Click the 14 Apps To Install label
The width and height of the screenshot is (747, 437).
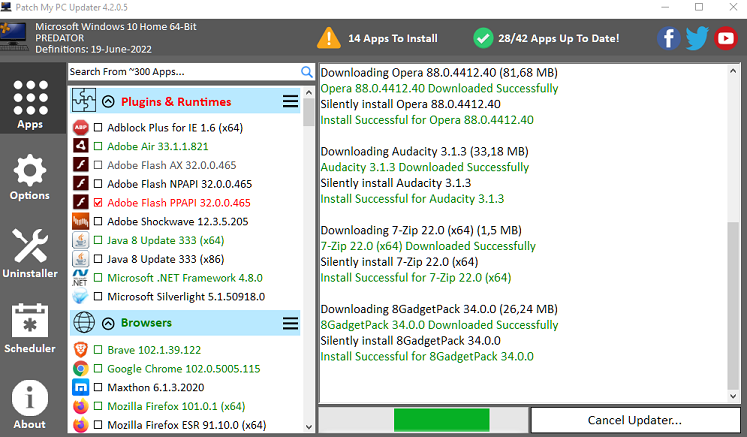pos(393,39)
